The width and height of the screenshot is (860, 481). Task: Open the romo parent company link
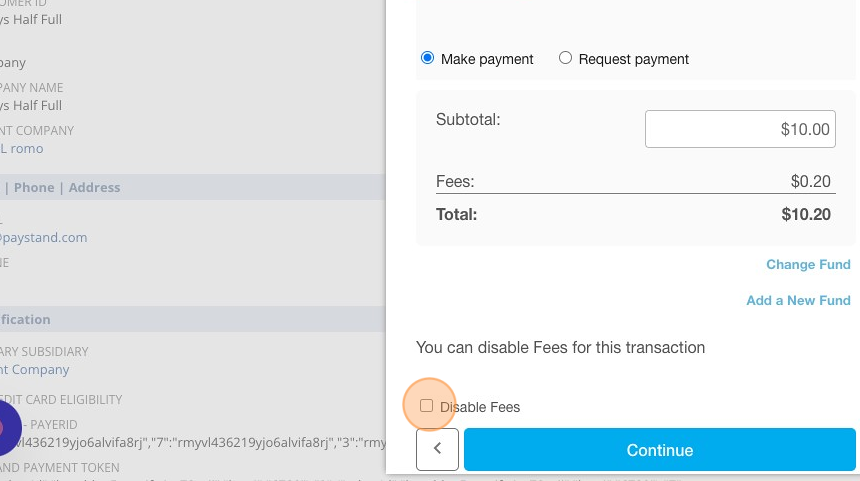pyautogui.click(x=21, y=149)
